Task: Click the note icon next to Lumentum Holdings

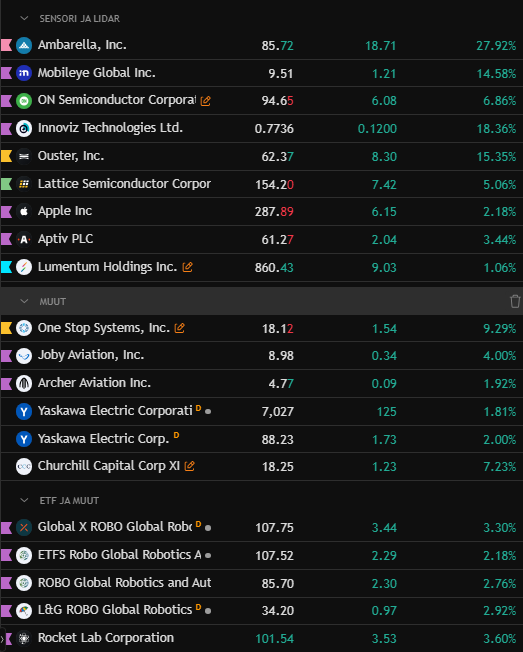Action: (187, 267)
